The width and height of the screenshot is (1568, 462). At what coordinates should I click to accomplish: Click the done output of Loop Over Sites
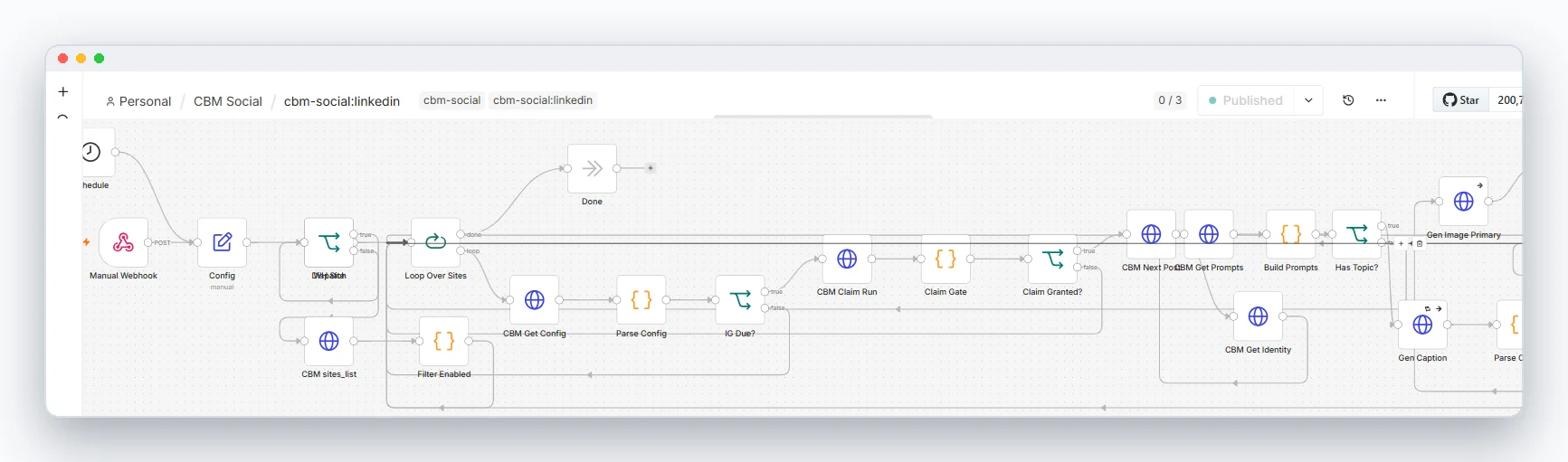(461, 234)
